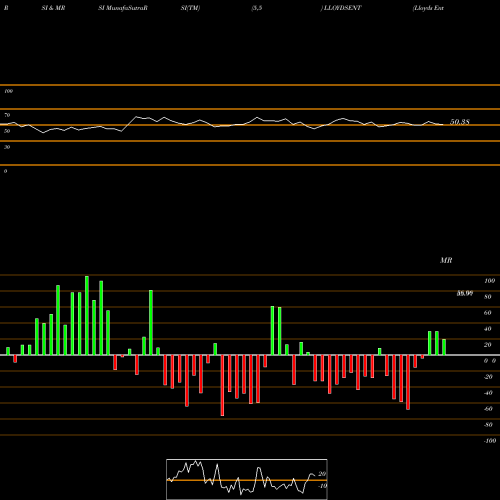
Task: Click the mini chart's -10 level label
Action: pos(322,486)
